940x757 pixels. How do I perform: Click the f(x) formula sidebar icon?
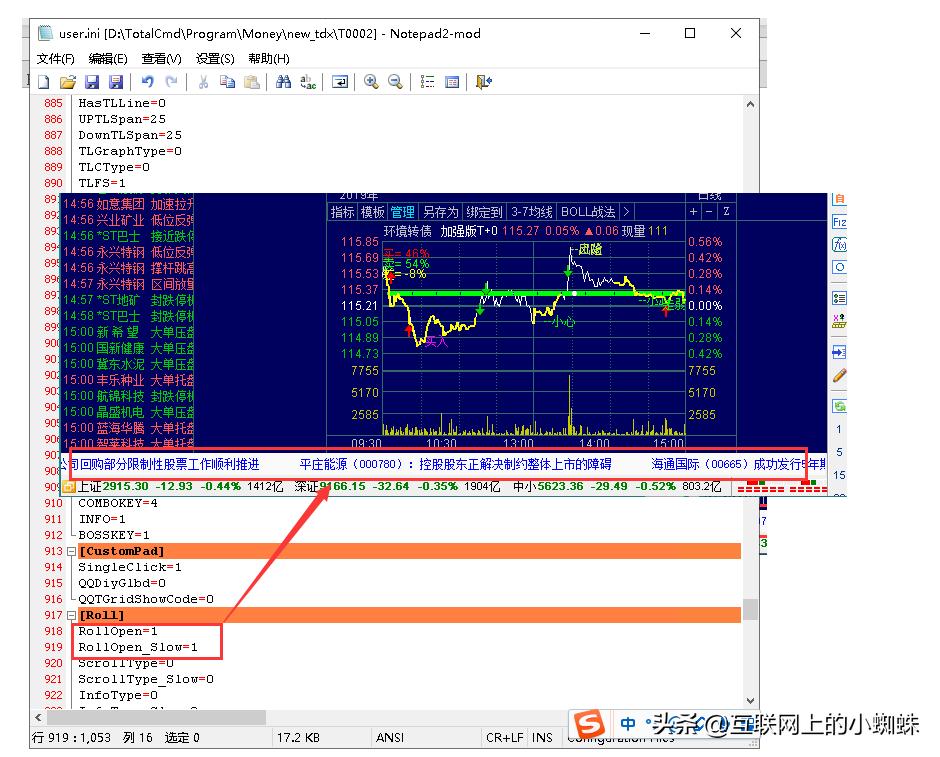coord(839,245)
